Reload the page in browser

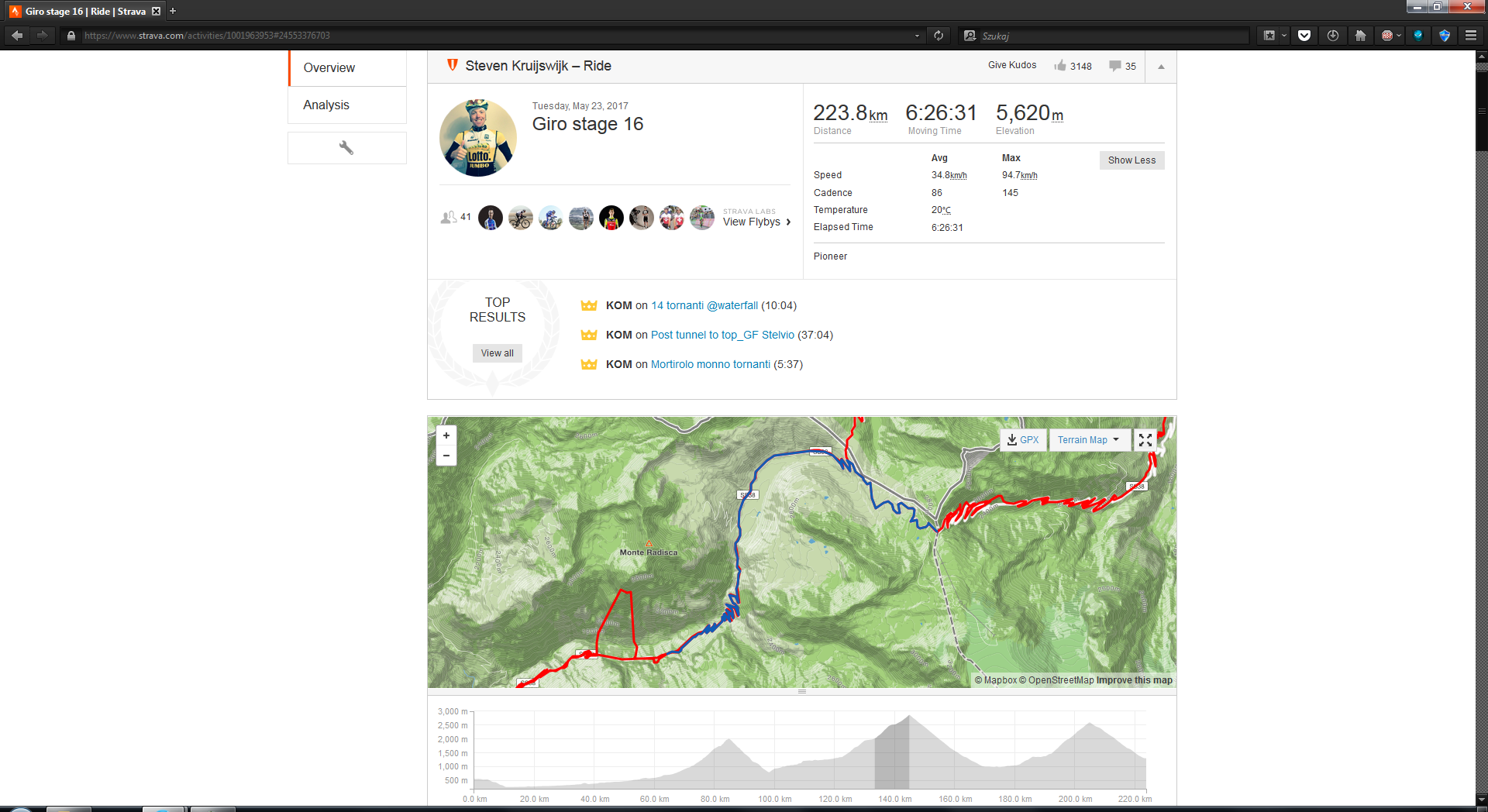pyautogui.click(x=939, y=36)
